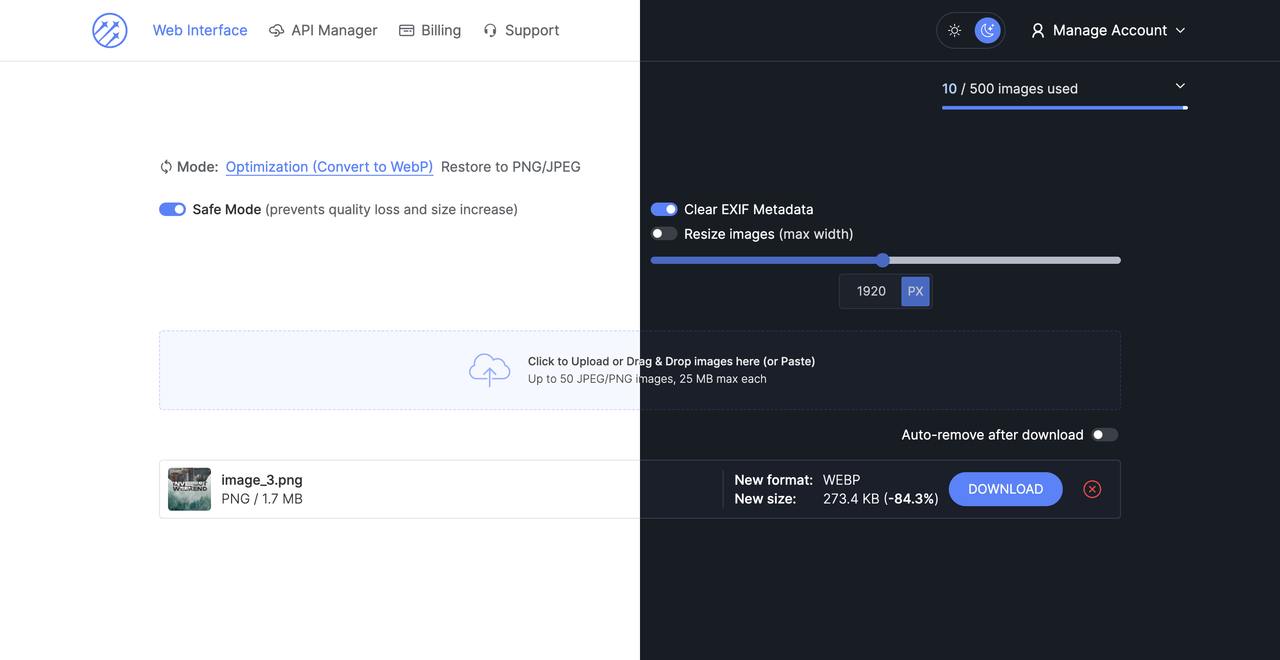The width and height of the screenshot is (1280, 660).
Task: Click the site logo with arrows
Action: point(110,31)
